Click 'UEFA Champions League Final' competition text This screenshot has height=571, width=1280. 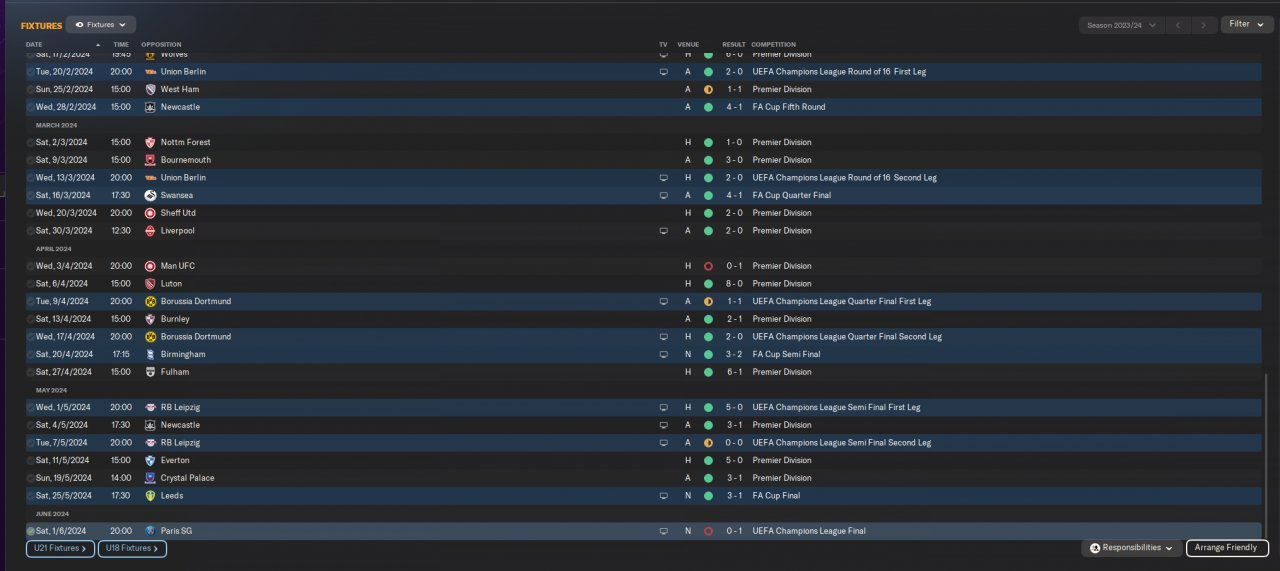pyautogui.click(x=809, y=531)
